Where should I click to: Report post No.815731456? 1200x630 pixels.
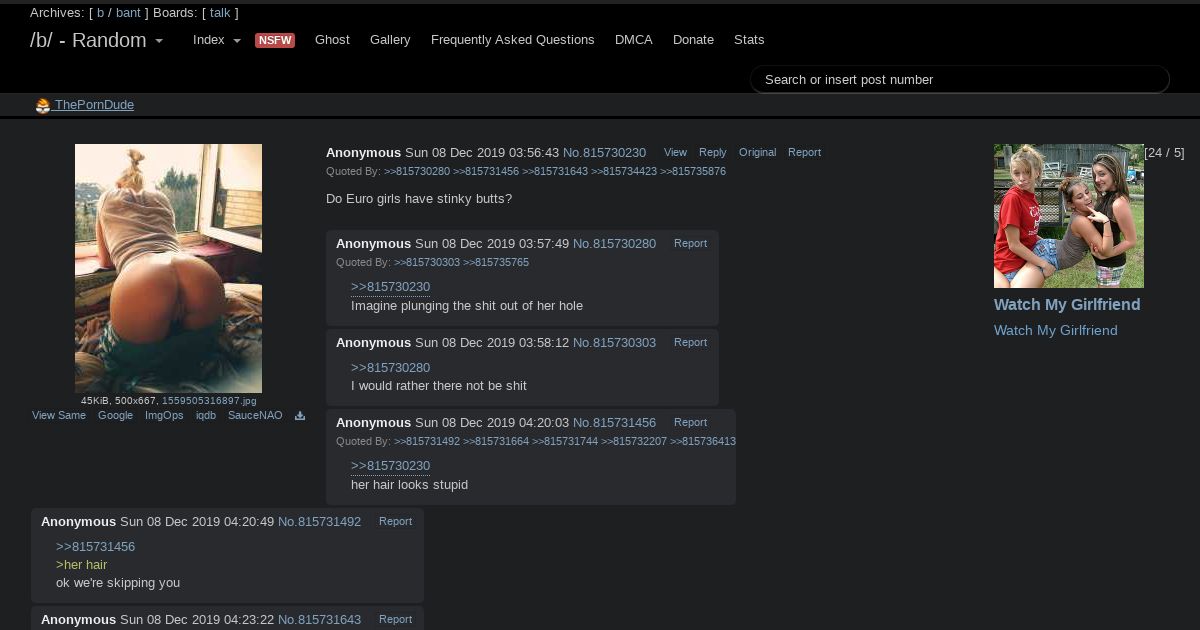pos(690,423)
